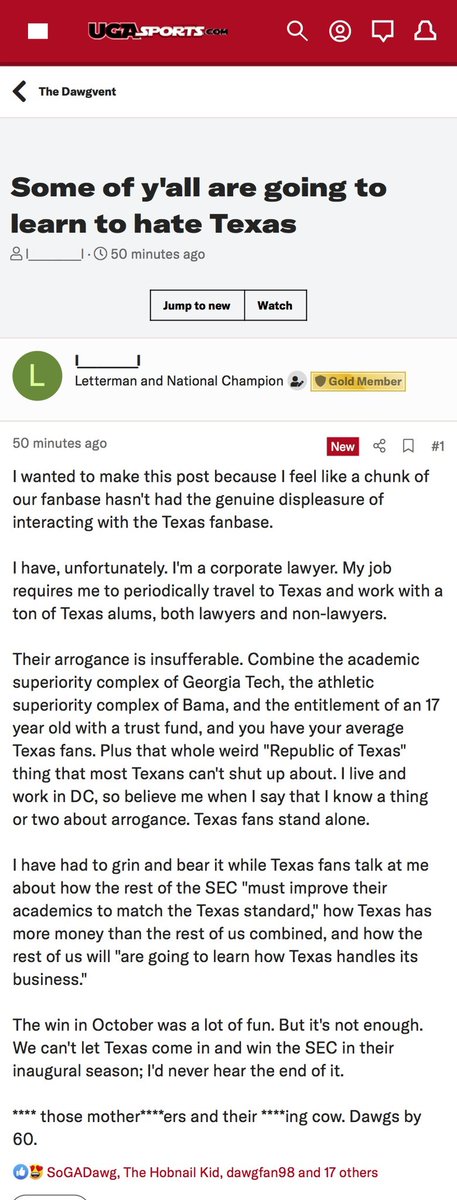The width and height of the screenshot is (457, 1200).
Task: Click the UGASports.com logo
Action: (x=170, y=32)
